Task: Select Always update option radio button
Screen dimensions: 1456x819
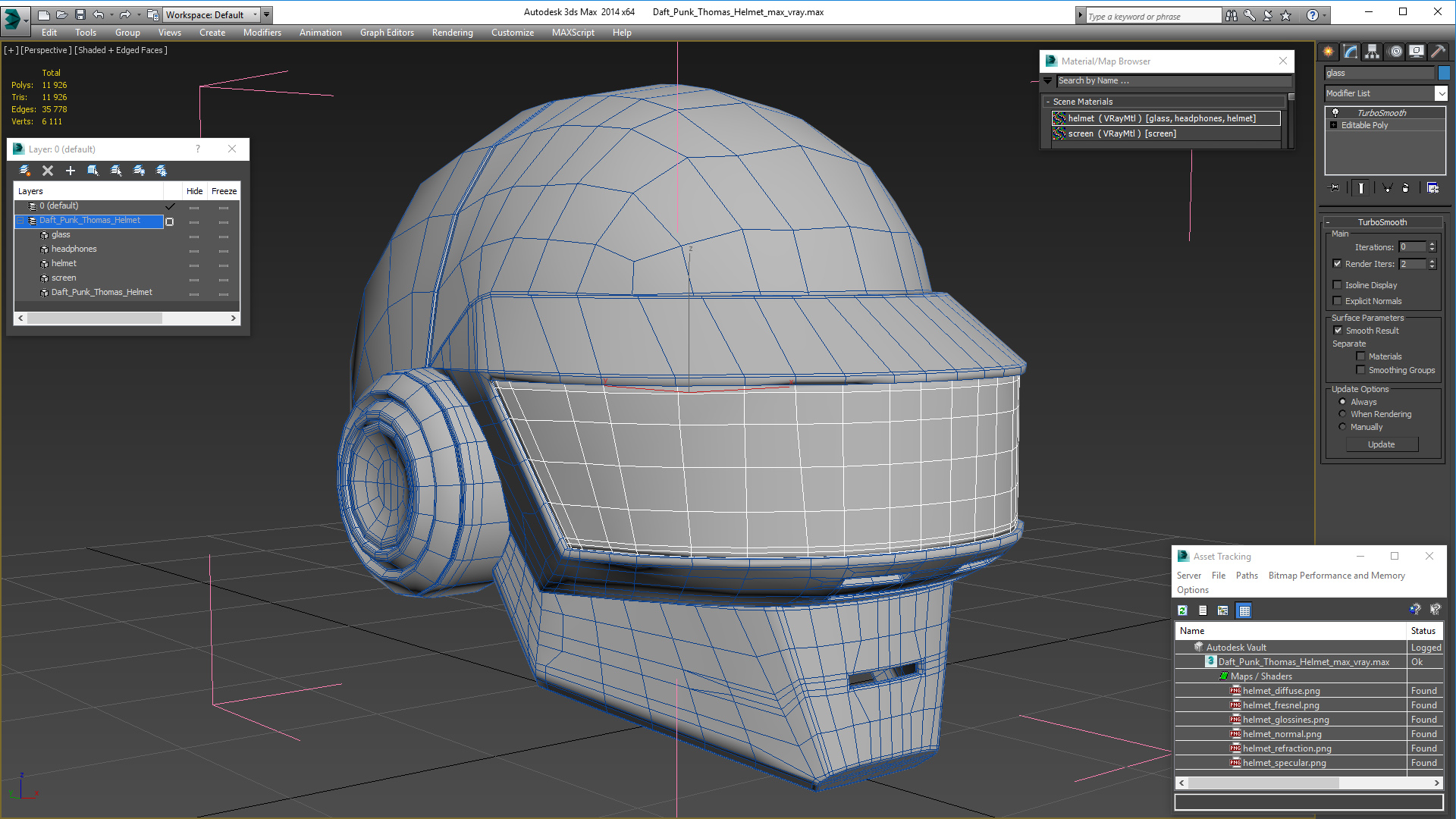Action: [1343, 402]
